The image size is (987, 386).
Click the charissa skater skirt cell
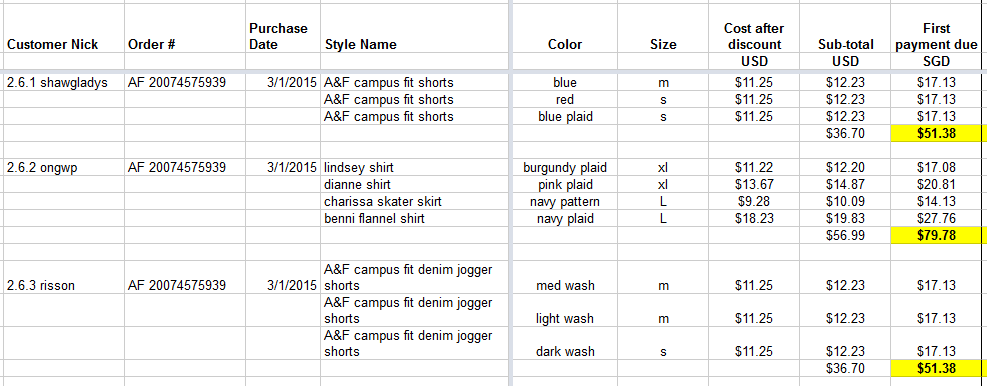coord(415,202)
